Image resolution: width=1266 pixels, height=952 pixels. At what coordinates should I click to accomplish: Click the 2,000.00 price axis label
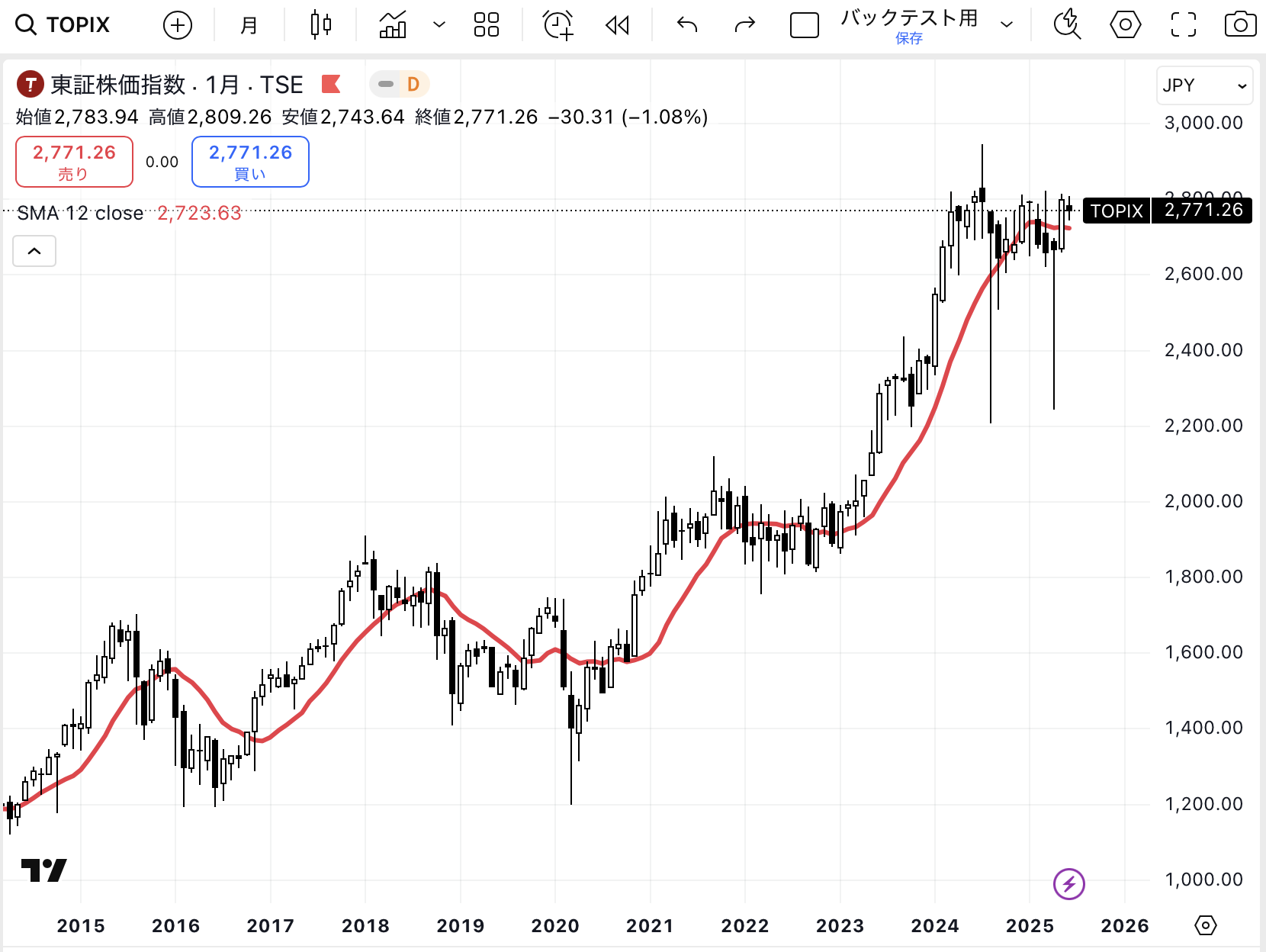tap(1203, 501)
